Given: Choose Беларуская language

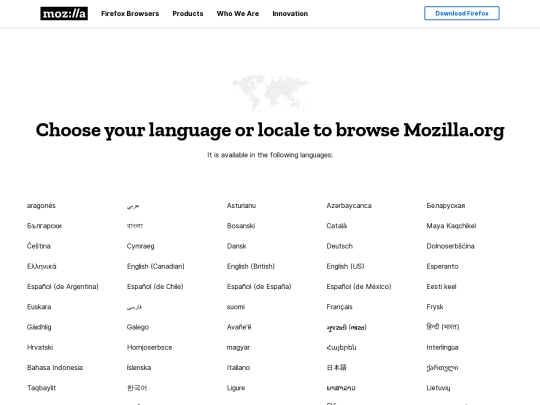Looking at the screenshot, I should [446, 206].
